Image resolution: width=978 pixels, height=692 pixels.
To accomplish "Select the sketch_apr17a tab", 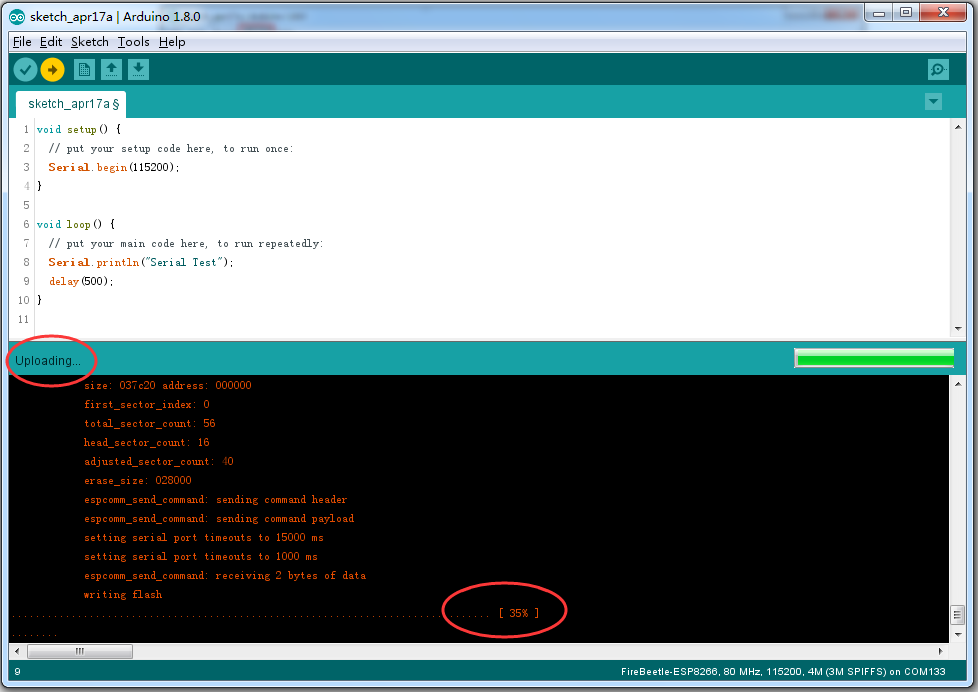I will tap(71, 104).
